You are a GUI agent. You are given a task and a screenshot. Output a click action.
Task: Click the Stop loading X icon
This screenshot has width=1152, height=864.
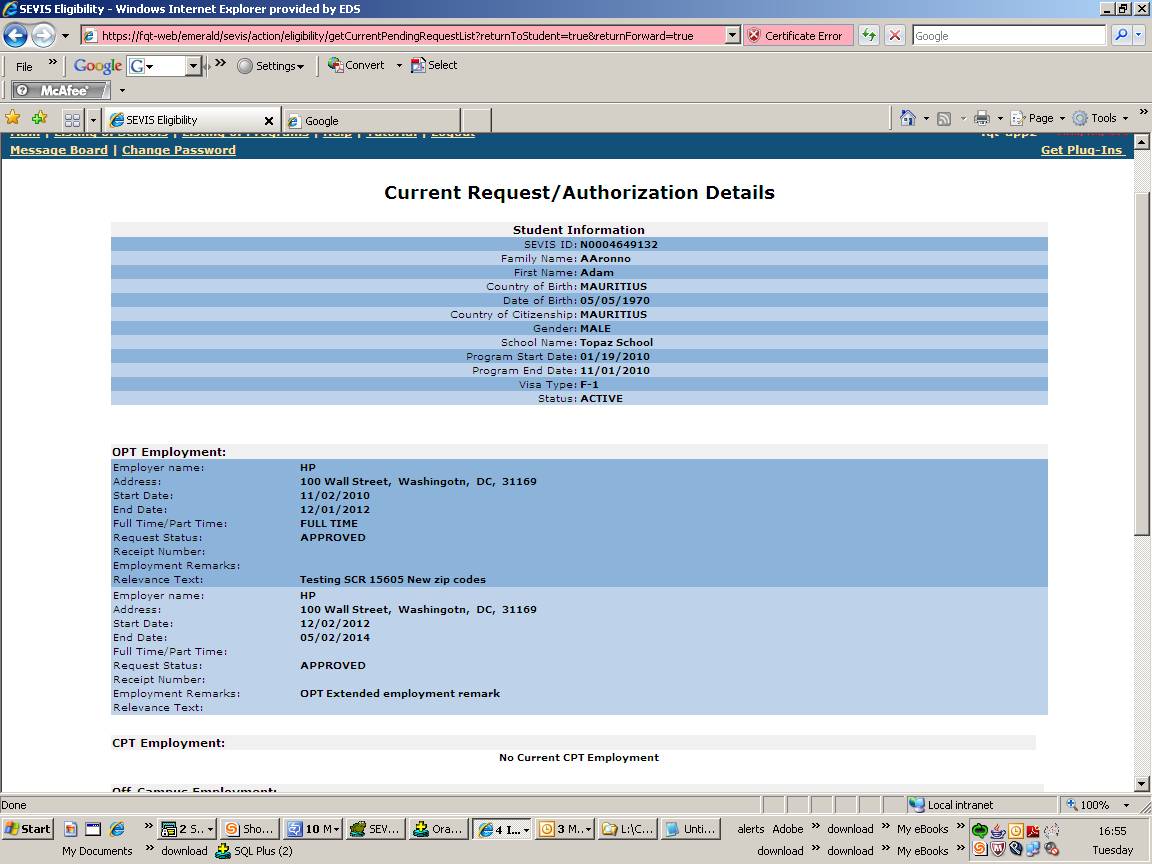click(895, 36)
